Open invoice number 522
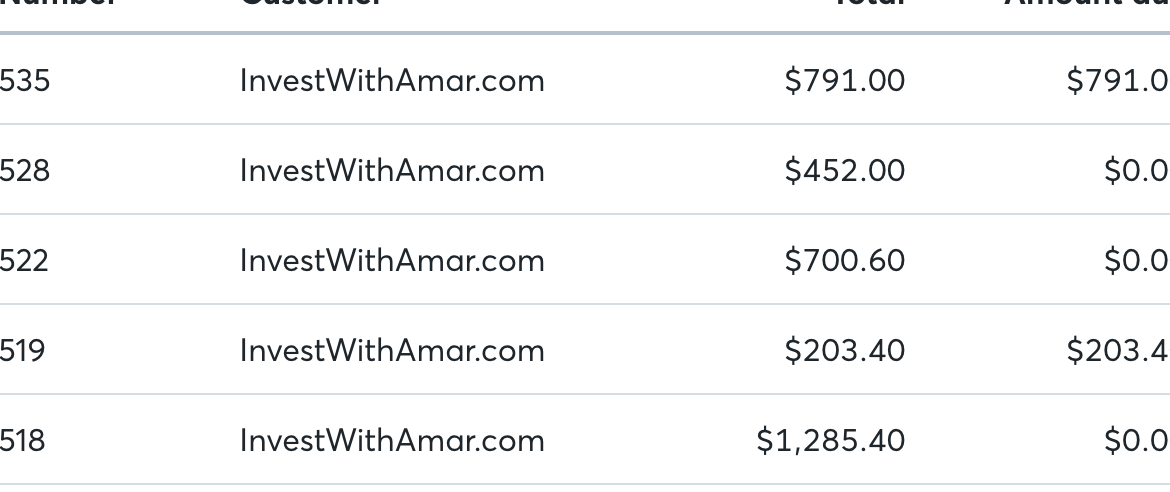 pos(24,261)
